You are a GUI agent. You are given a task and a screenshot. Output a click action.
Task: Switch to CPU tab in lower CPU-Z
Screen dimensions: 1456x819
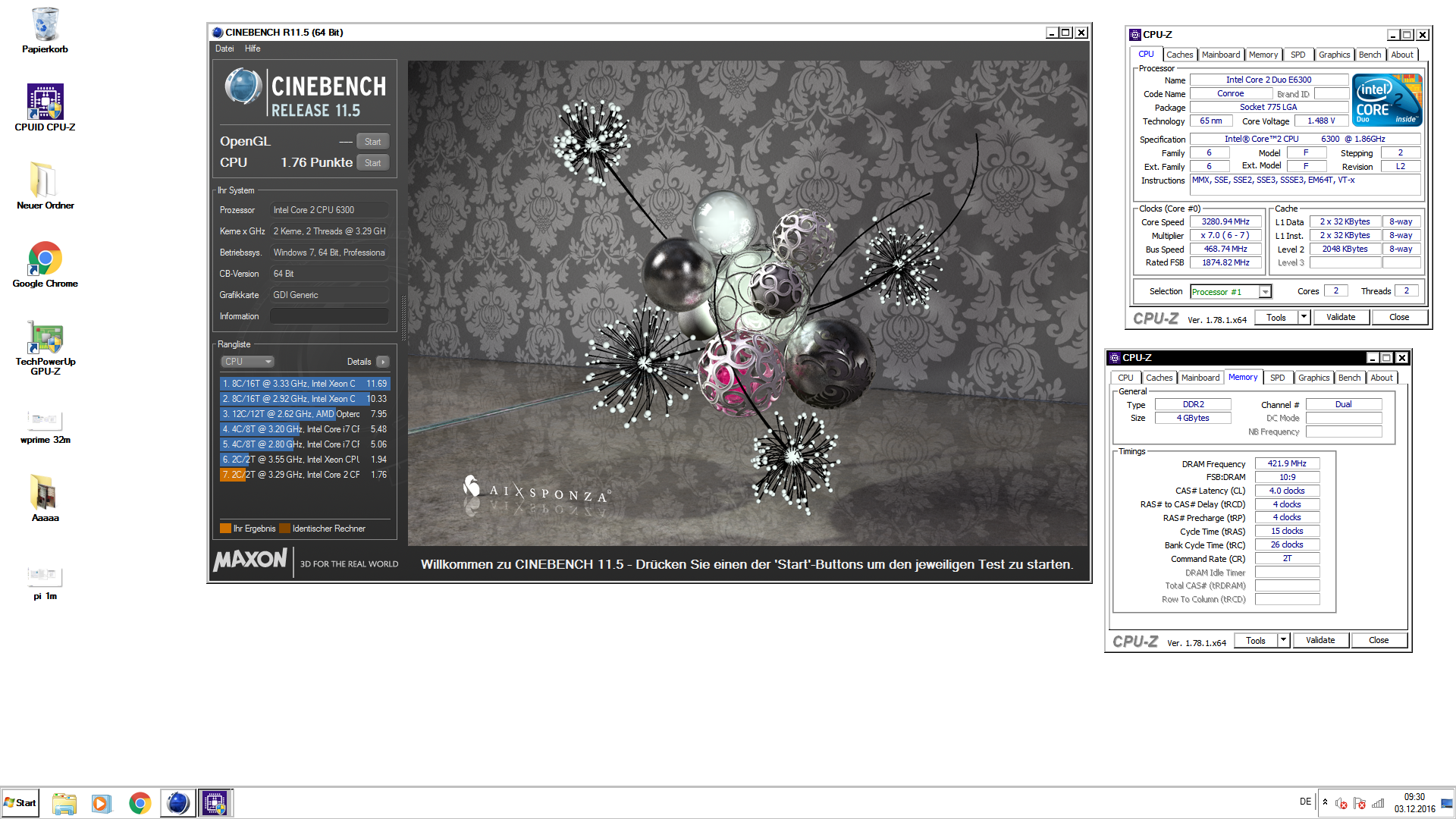pyautogui.click(x=1125, y=378)
